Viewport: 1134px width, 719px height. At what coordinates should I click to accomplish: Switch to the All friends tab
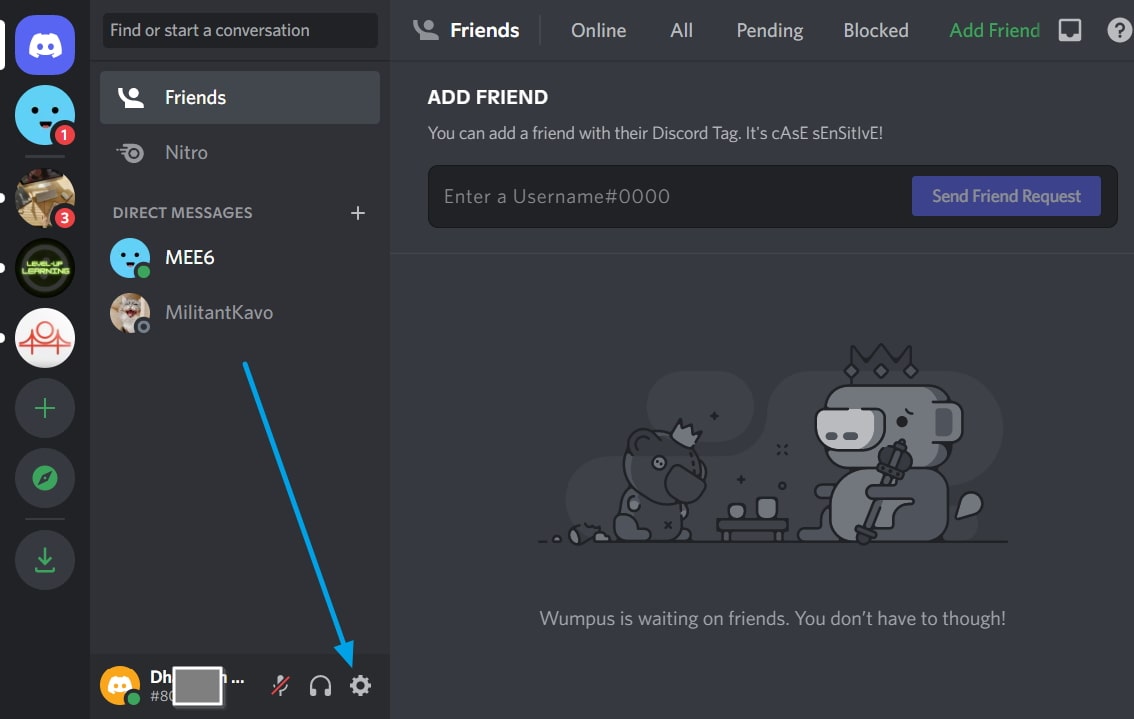coord(681,30)
